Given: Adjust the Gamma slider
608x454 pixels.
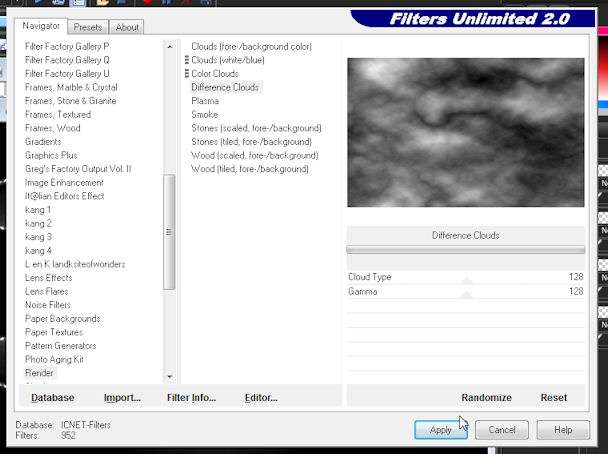Looking at the screenshot, I should pos(467,294).
